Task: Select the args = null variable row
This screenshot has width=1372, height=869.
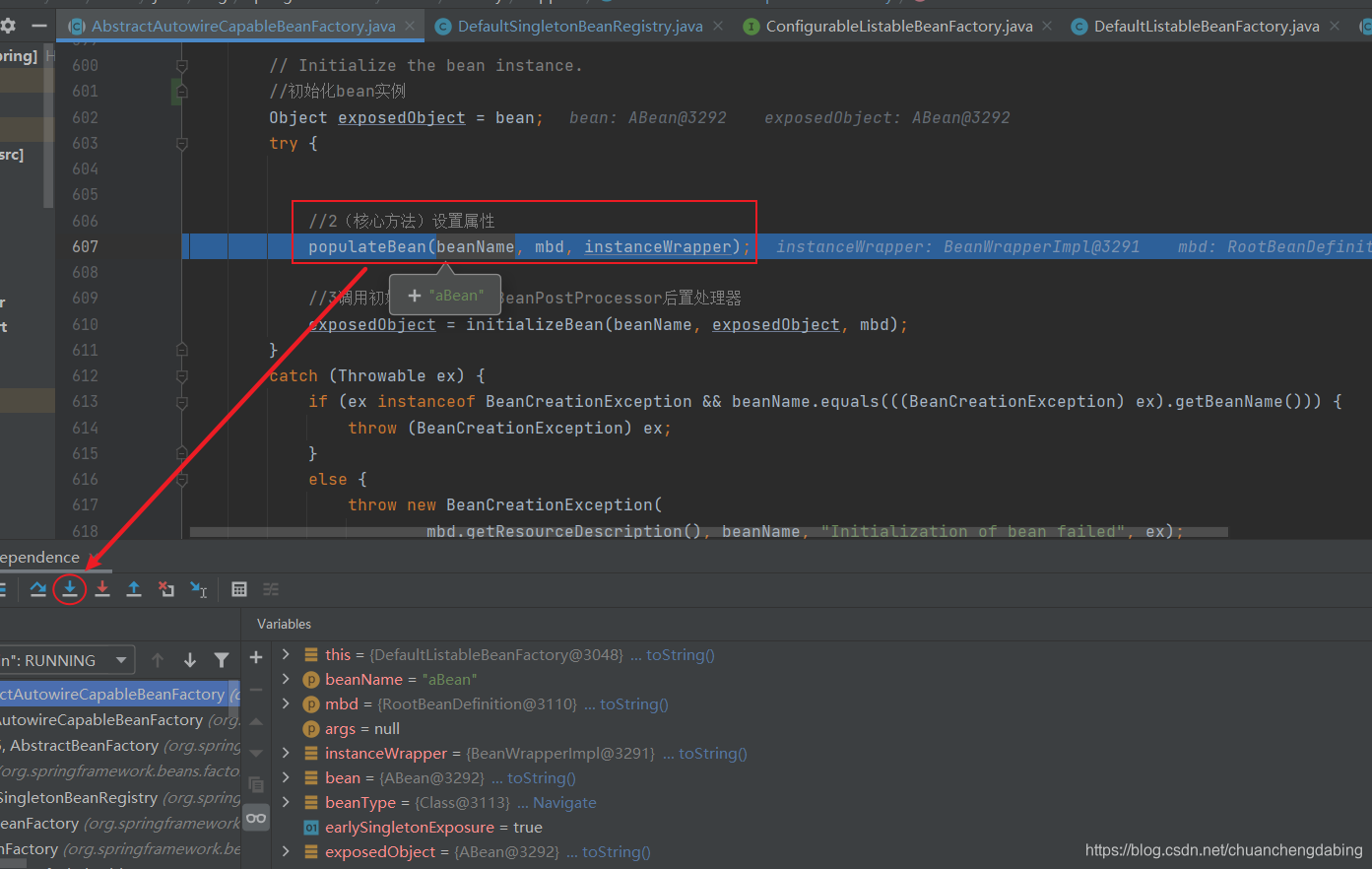Action: point(362,728)
